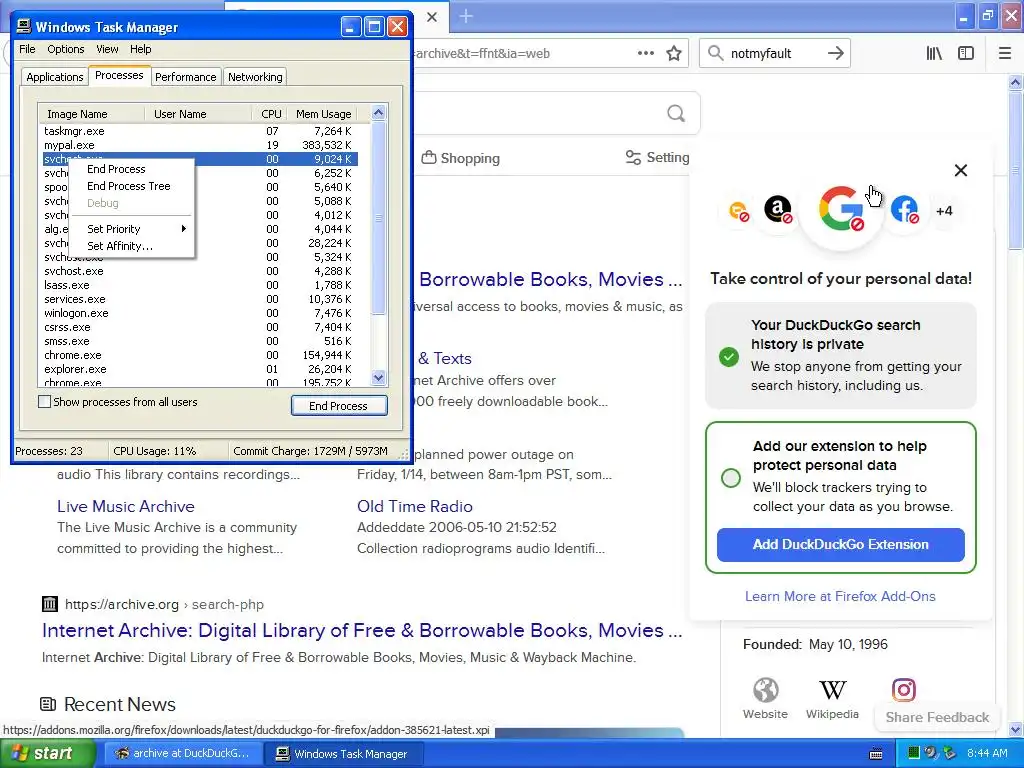Click the Amazon tracker icon in popup
The image size is (1024, 768).
[778, 210]
